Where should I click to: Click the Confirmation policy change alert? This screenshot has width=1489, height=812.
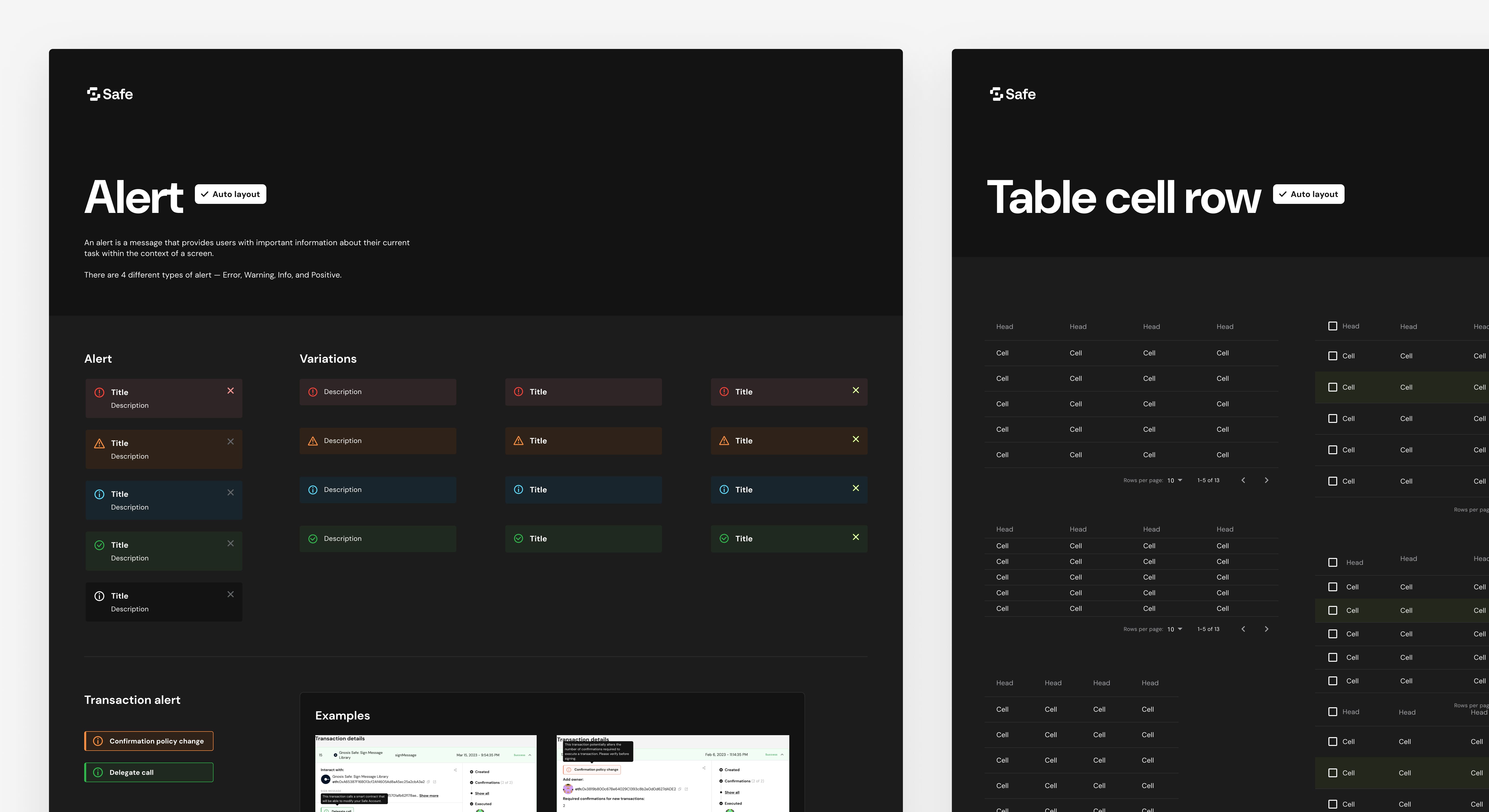coord(149,741)
